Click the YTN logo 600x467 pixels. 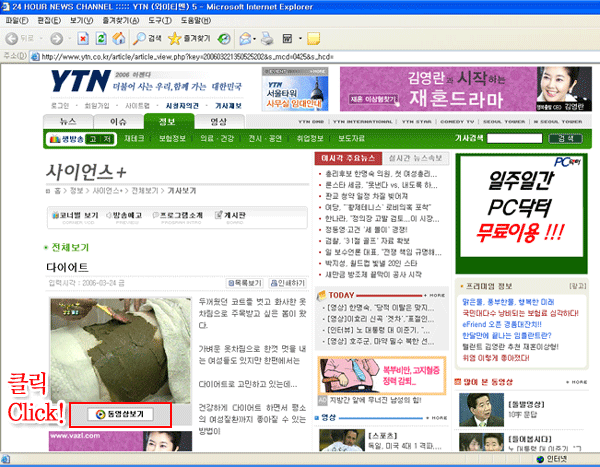click(x=81, y=81)
